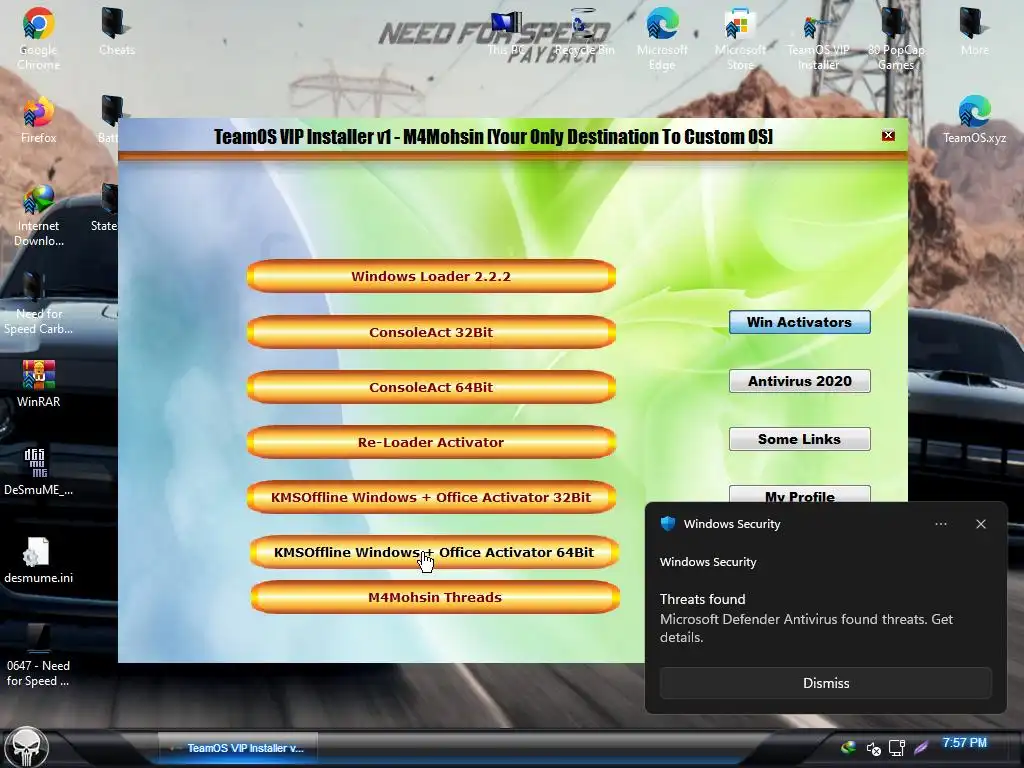Open 80 PopCap Games desktop icon

click(896, 38)
